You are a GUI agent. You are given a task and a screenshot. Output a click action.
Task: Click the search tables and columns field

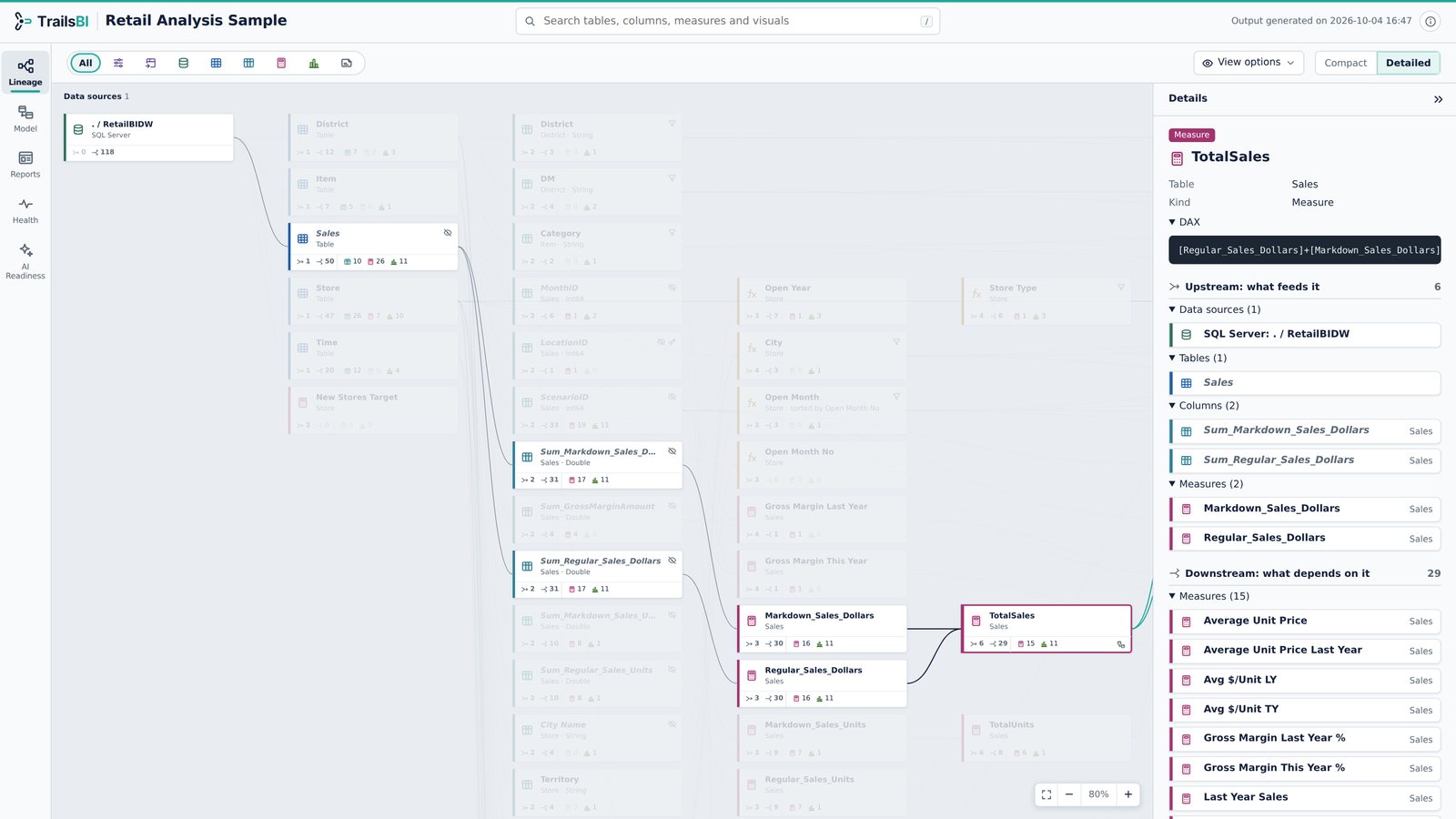point(727,21)
